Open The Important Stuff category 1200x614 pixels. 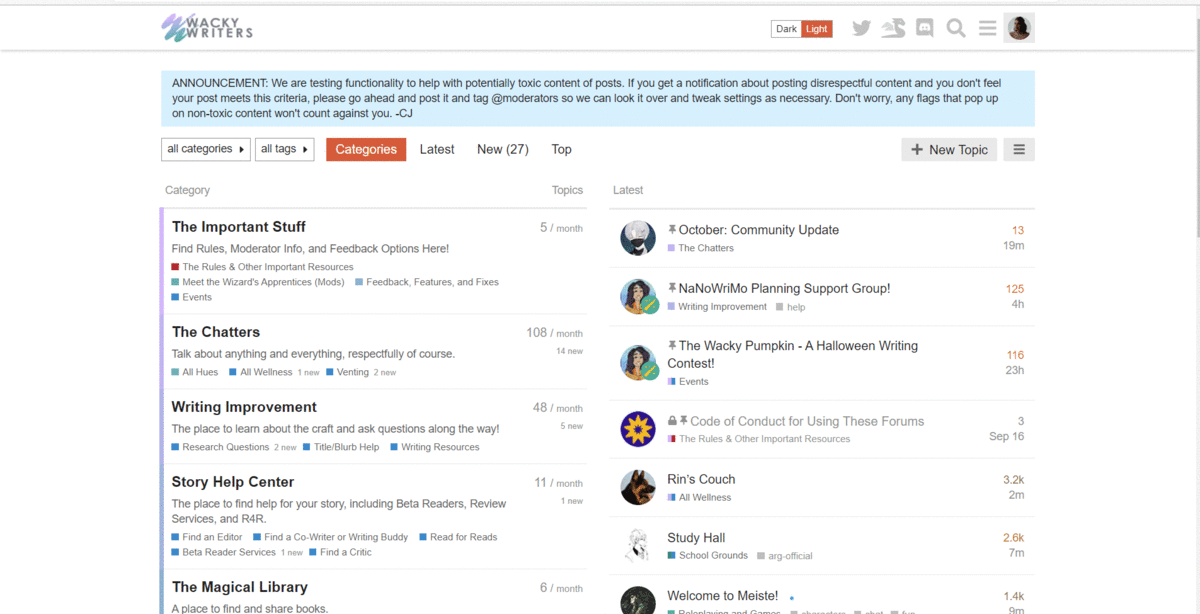239,227
